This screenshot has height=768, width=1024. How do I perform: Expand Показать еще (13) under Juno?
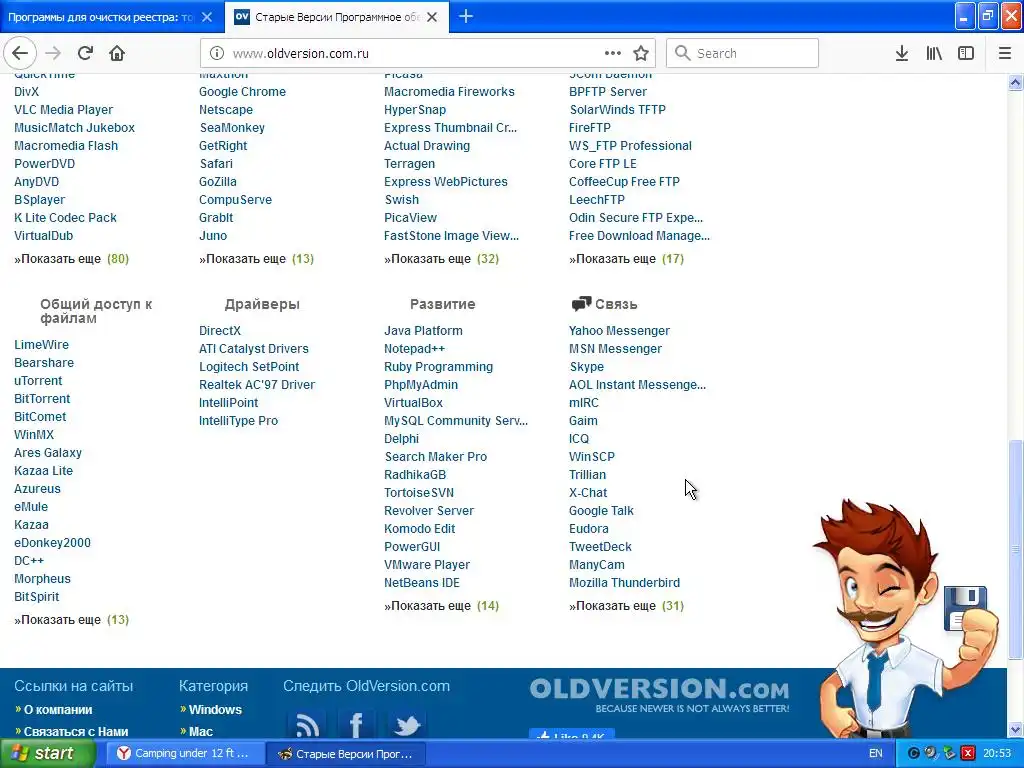coord(257,259)
